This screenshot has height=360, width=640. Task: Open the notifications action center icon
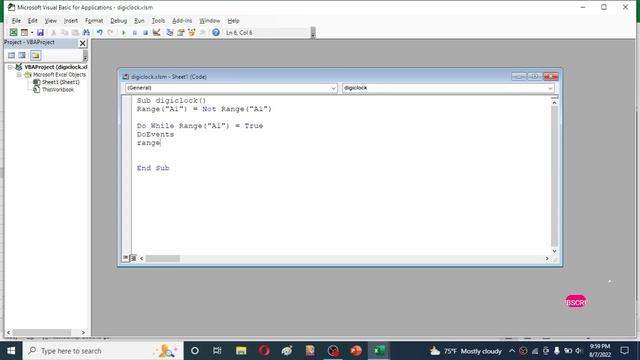click(x=624, y=351)
